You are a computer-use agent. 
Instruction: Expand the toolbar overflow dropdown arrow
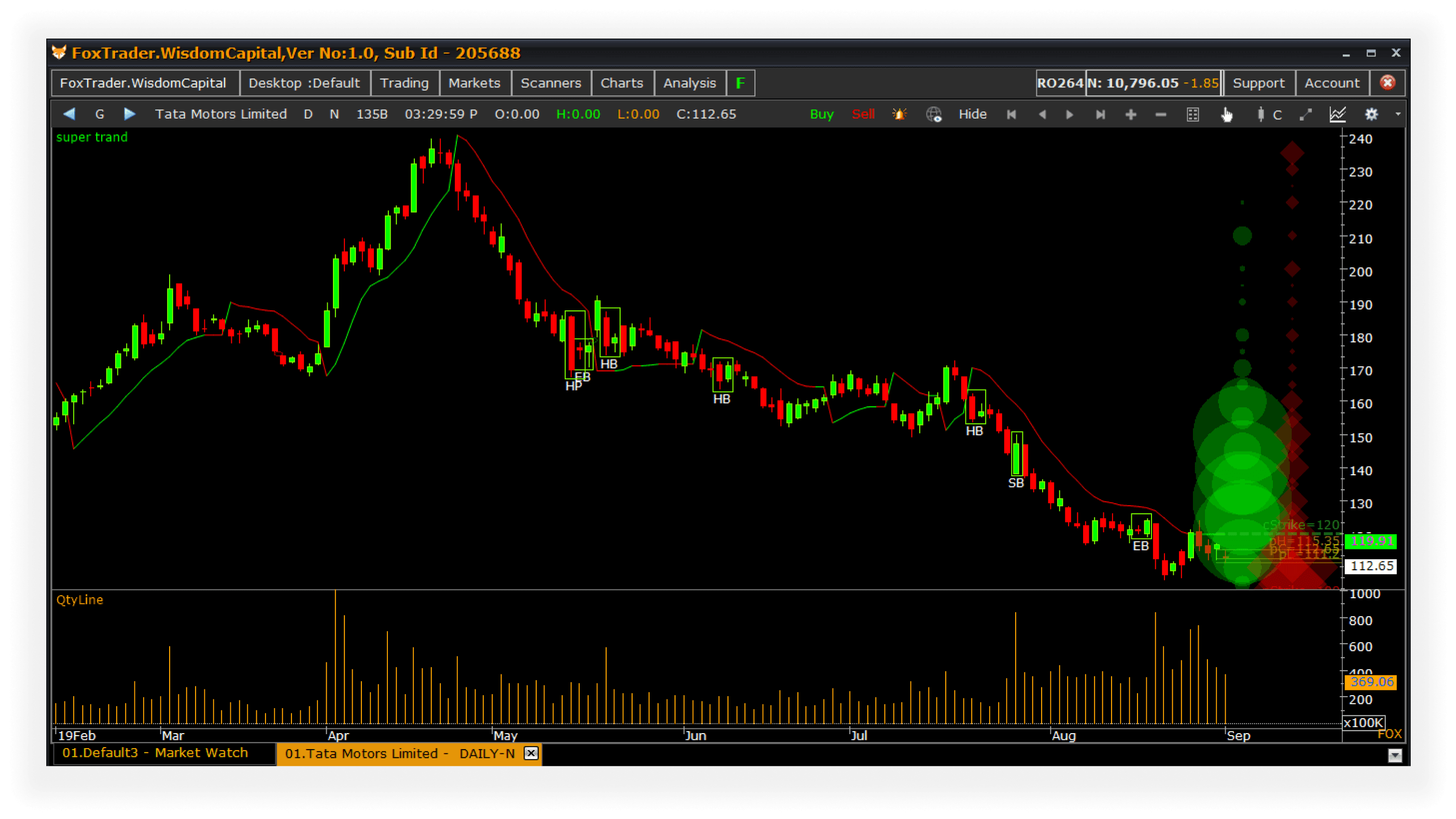(x=1398, y=115)
